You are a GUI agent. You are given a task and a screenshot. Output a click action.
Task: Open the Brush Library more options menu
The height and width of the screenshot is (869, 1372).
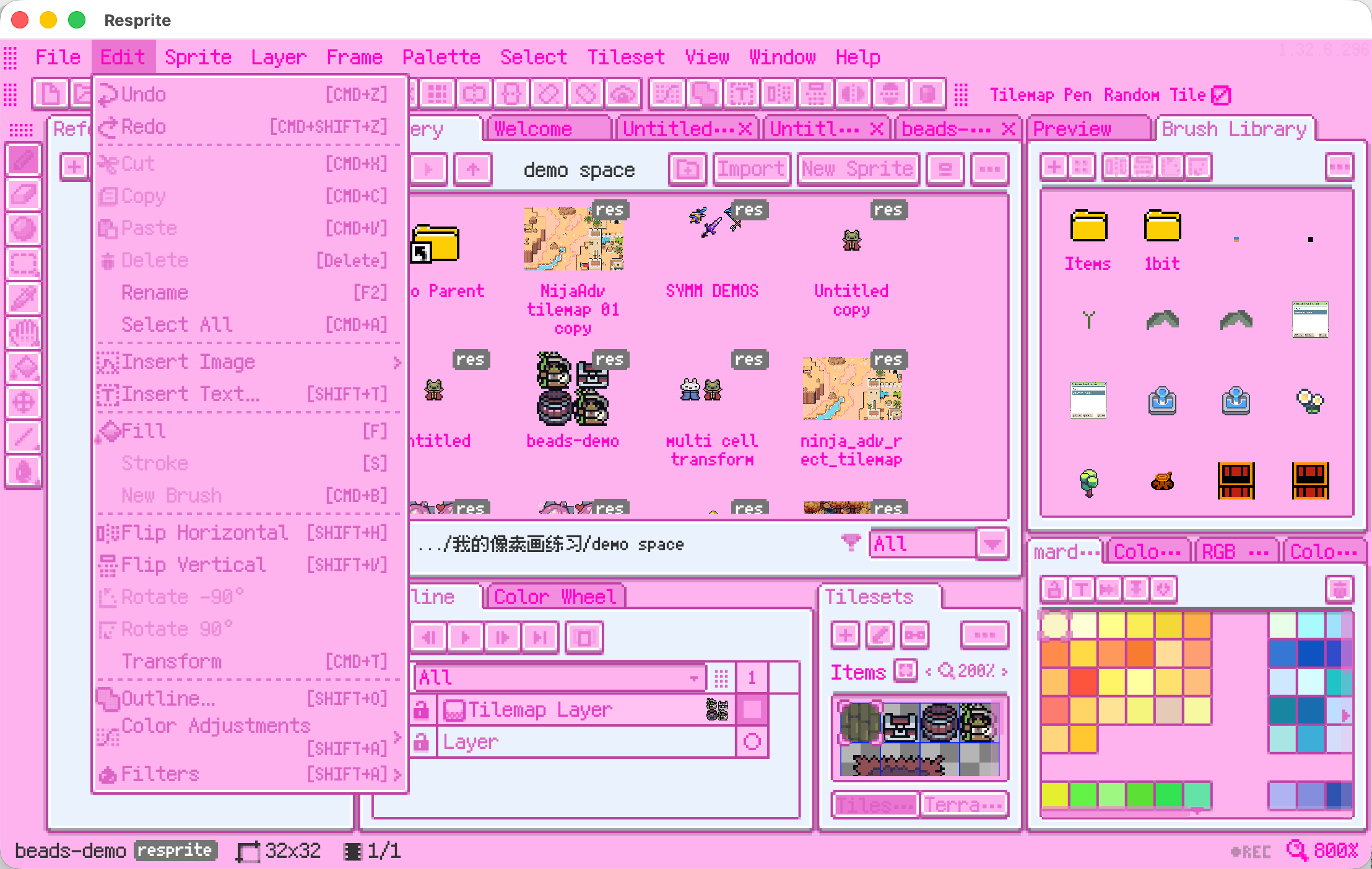coord(1340,166)
